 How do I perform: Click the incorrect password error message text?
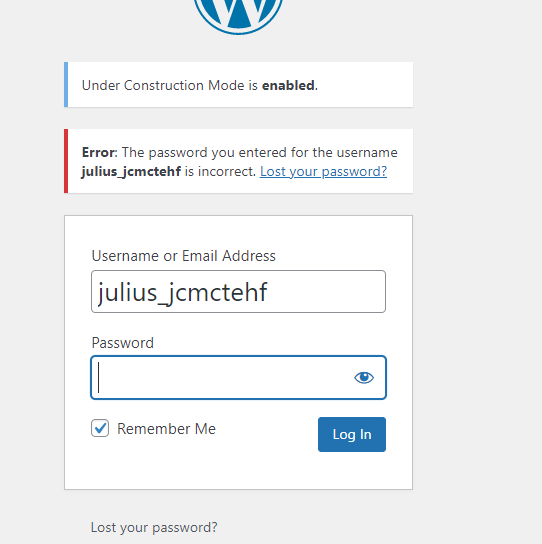tap(239, 162)
